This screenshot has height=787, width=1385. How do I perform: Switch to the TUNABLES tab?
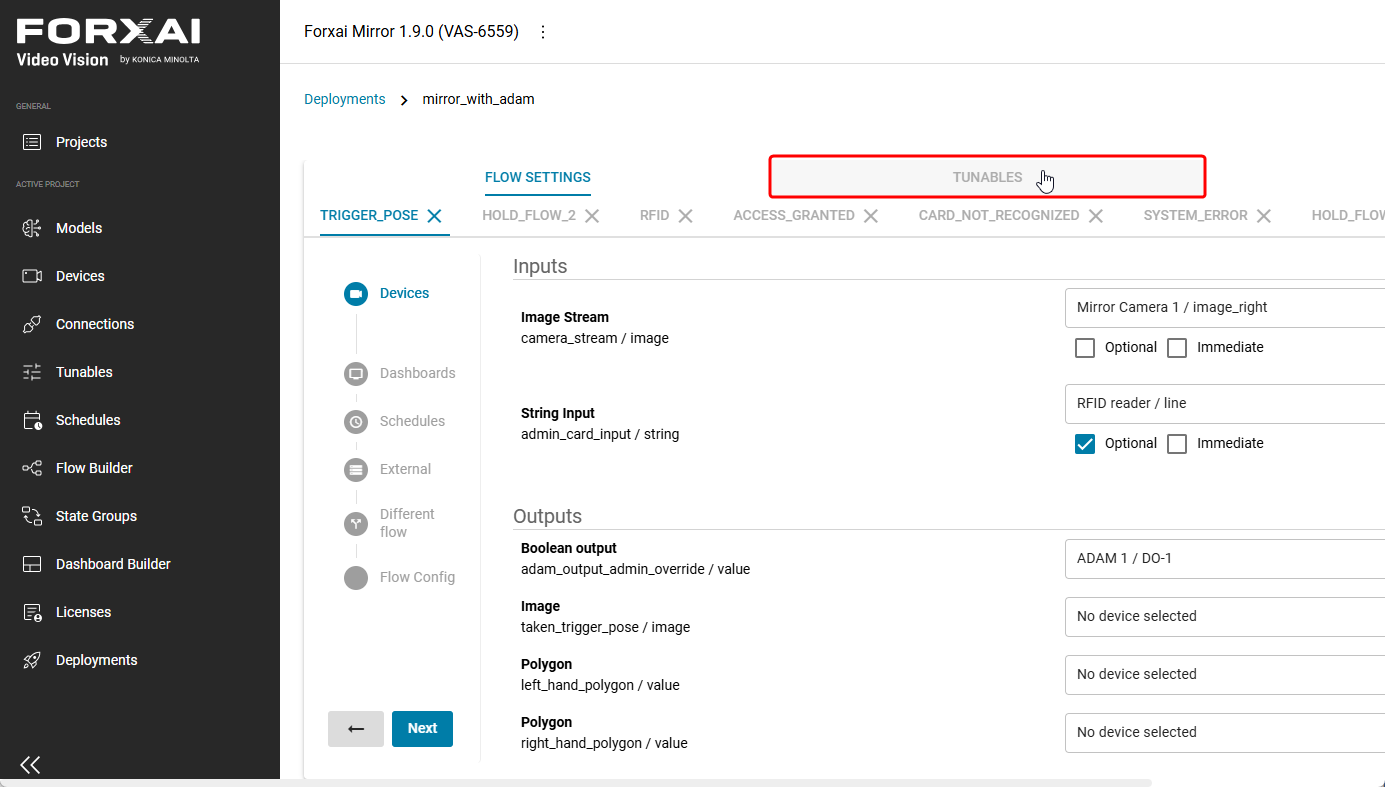(987, 177)
